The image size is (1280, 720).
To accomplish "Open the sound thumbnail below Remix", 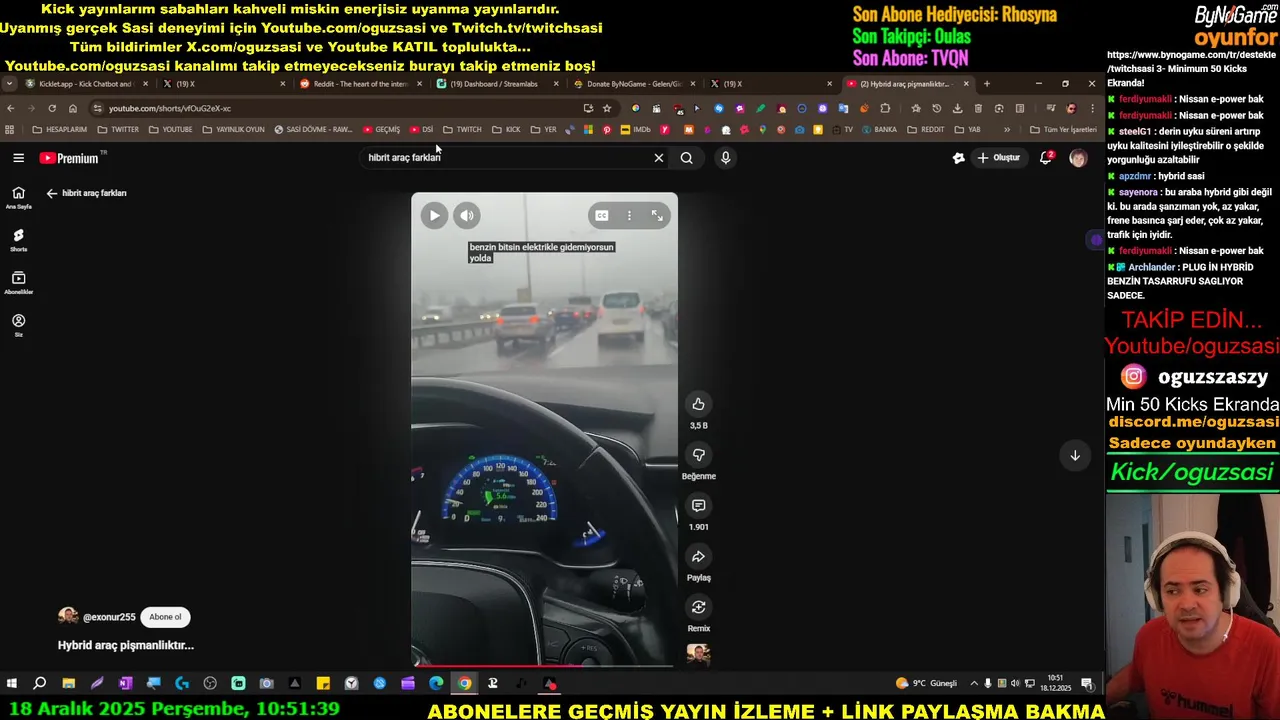I will click(698, 654).
